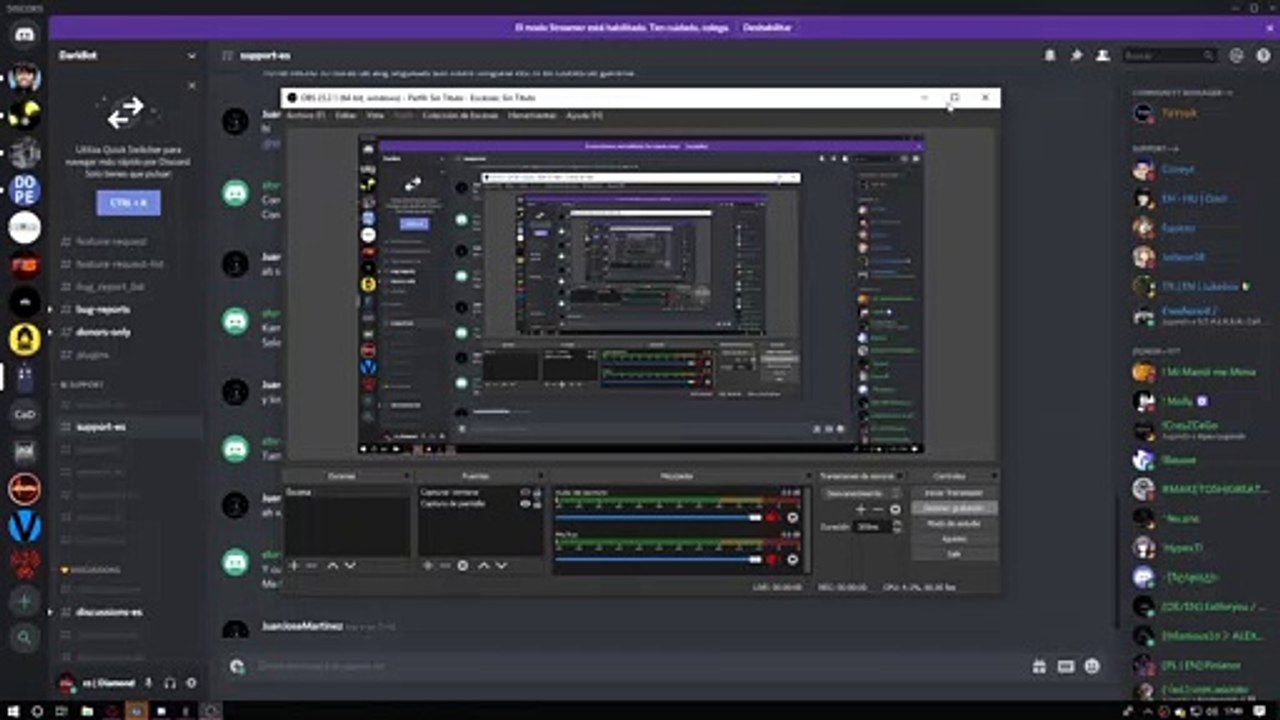Show pinned messages in support-es
The image size is (1280, 720).
coord(1076,56)
